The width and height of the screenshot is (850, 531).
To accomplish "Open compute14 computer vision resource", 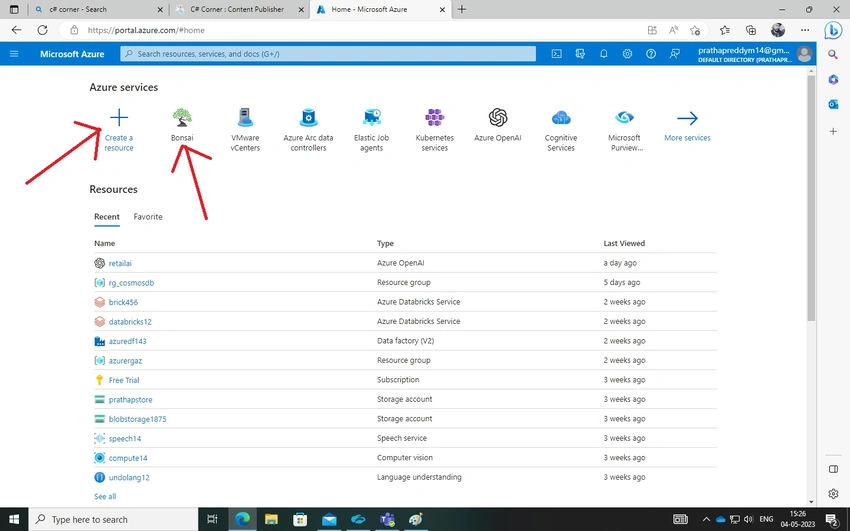I will tap(128, 458).
